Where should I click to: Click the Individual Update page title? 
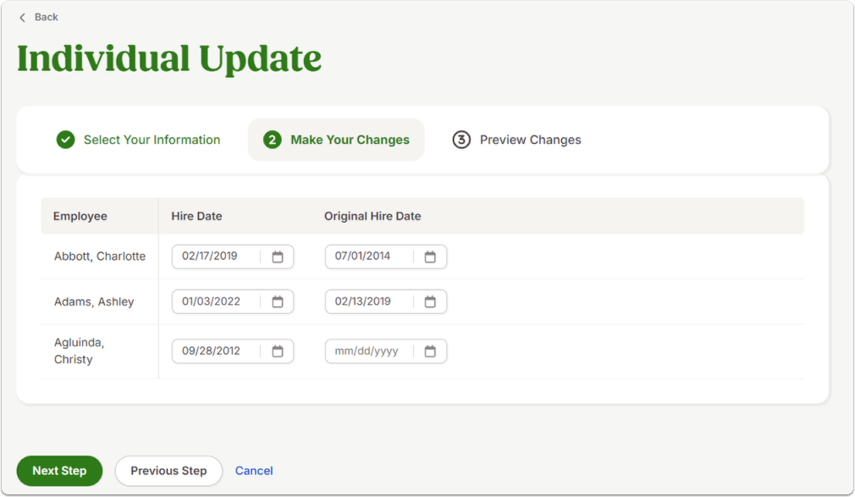(170, 59)
